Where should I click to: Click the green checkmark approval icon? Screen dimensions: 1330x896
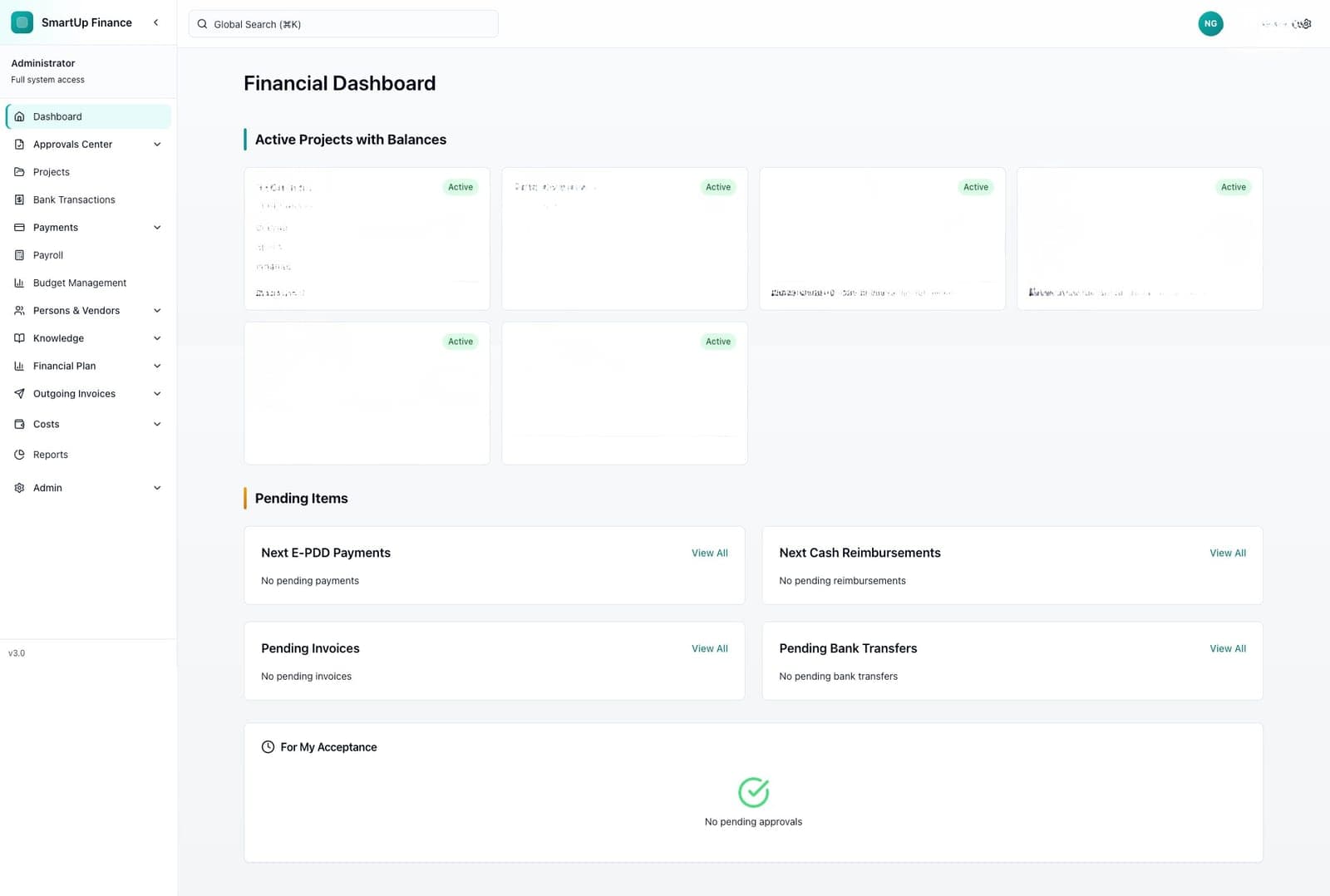tap(753, 792)
